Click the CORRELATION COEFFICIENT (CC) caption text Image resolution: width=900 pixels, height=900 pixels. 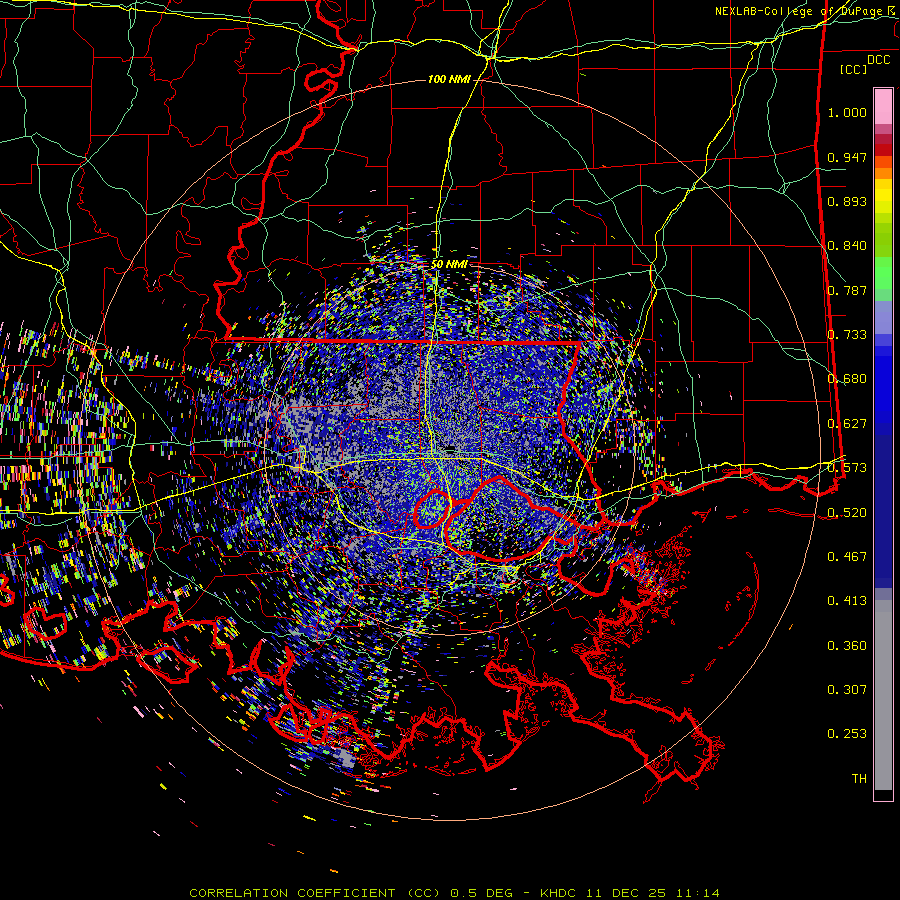(315, 893)
